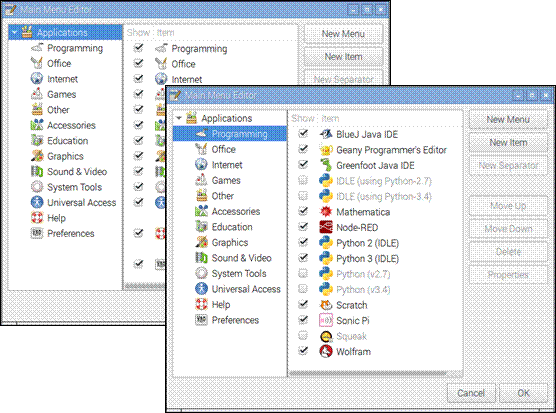Click horizontal scrollbar under front item list
Image resolution: width=556 pixels, height=413 pixels.
pos(368,373)
